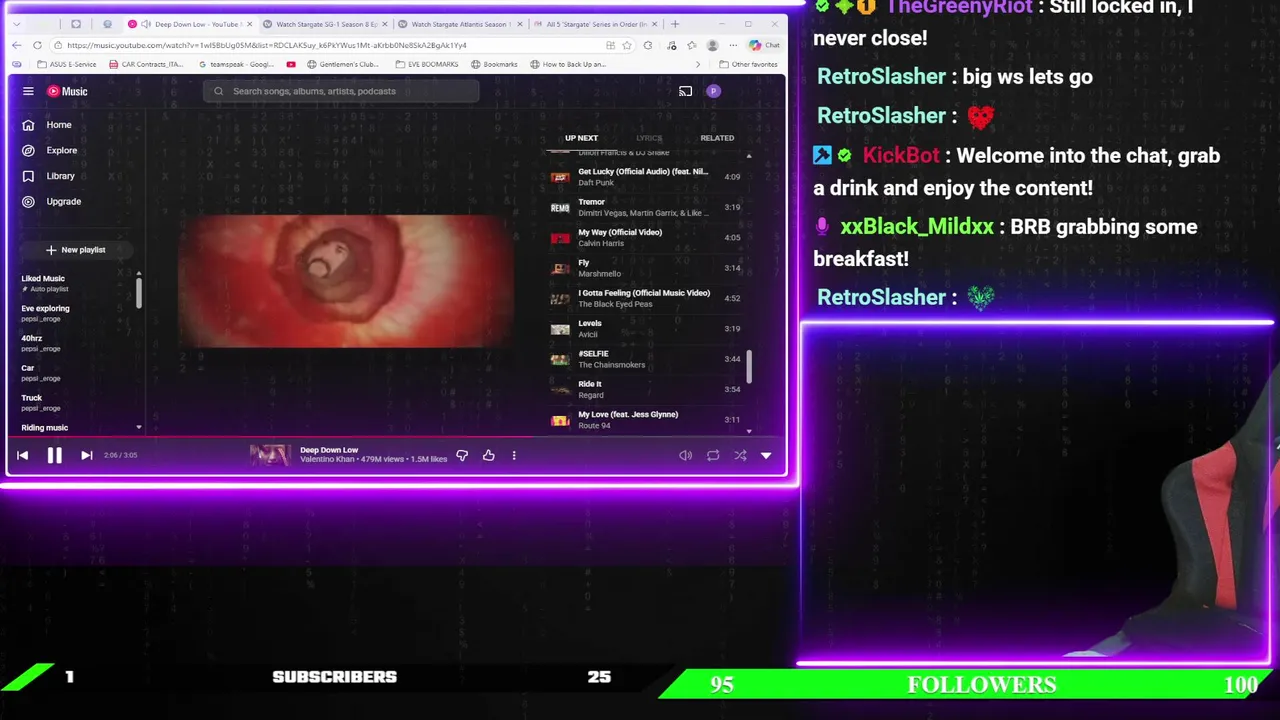This screenshot has width=1280, height=720.
Task: Play Fly by Marshmello
Action: pyautogui.click(x=645, y=268)
